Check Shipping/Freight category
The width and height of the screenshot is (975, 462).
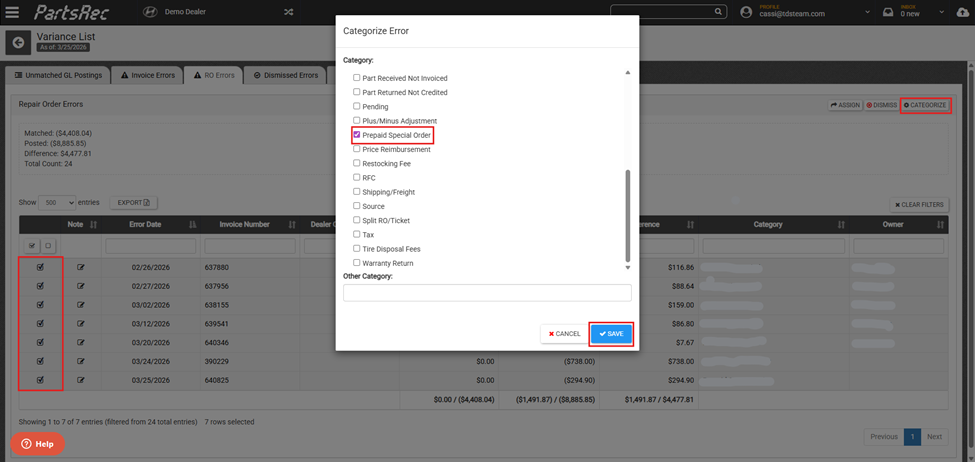coord(356,192)
